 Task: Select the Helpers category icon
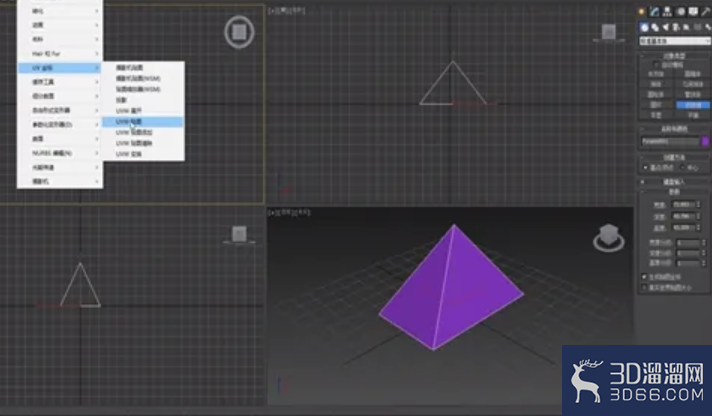[x=687, y=27]
